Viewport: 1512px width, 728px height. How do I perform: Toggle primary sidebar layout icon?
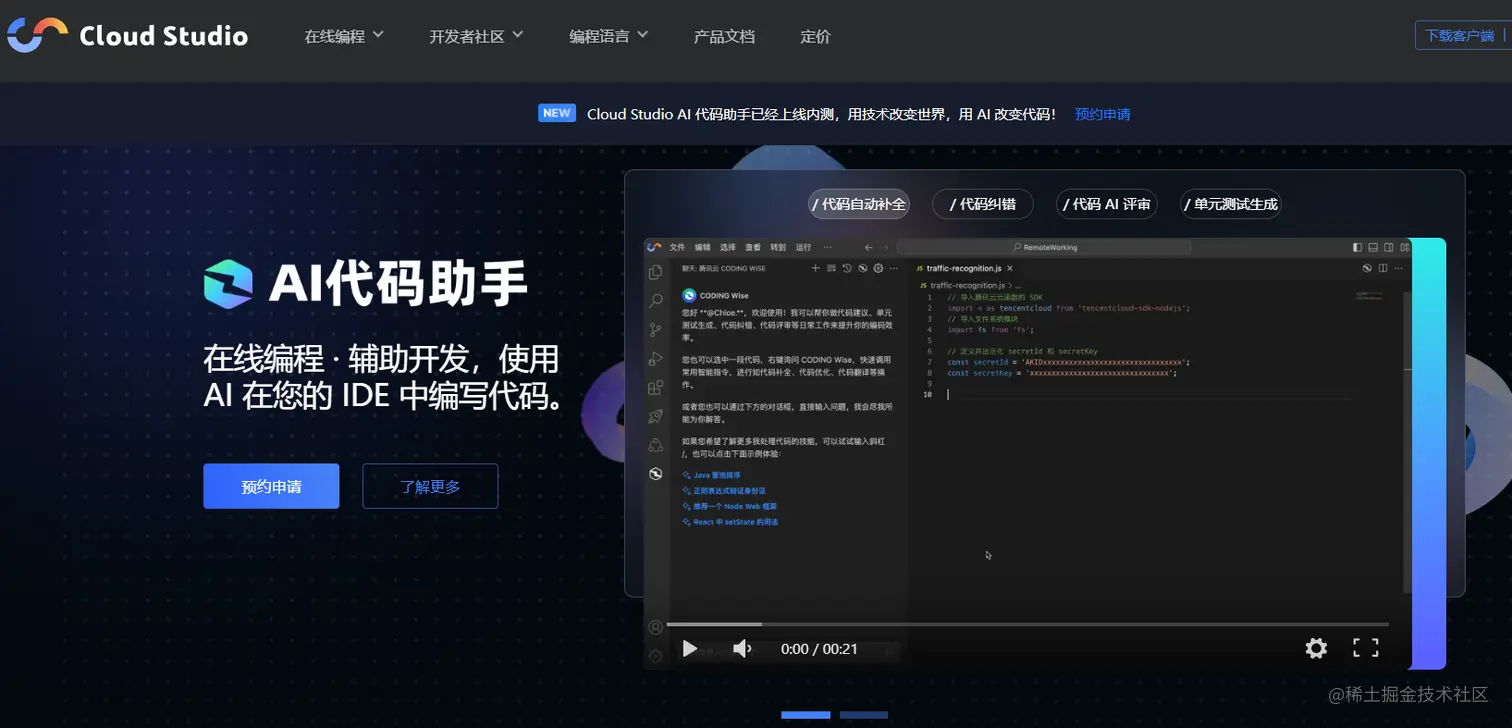click(x=1357, y=247)
